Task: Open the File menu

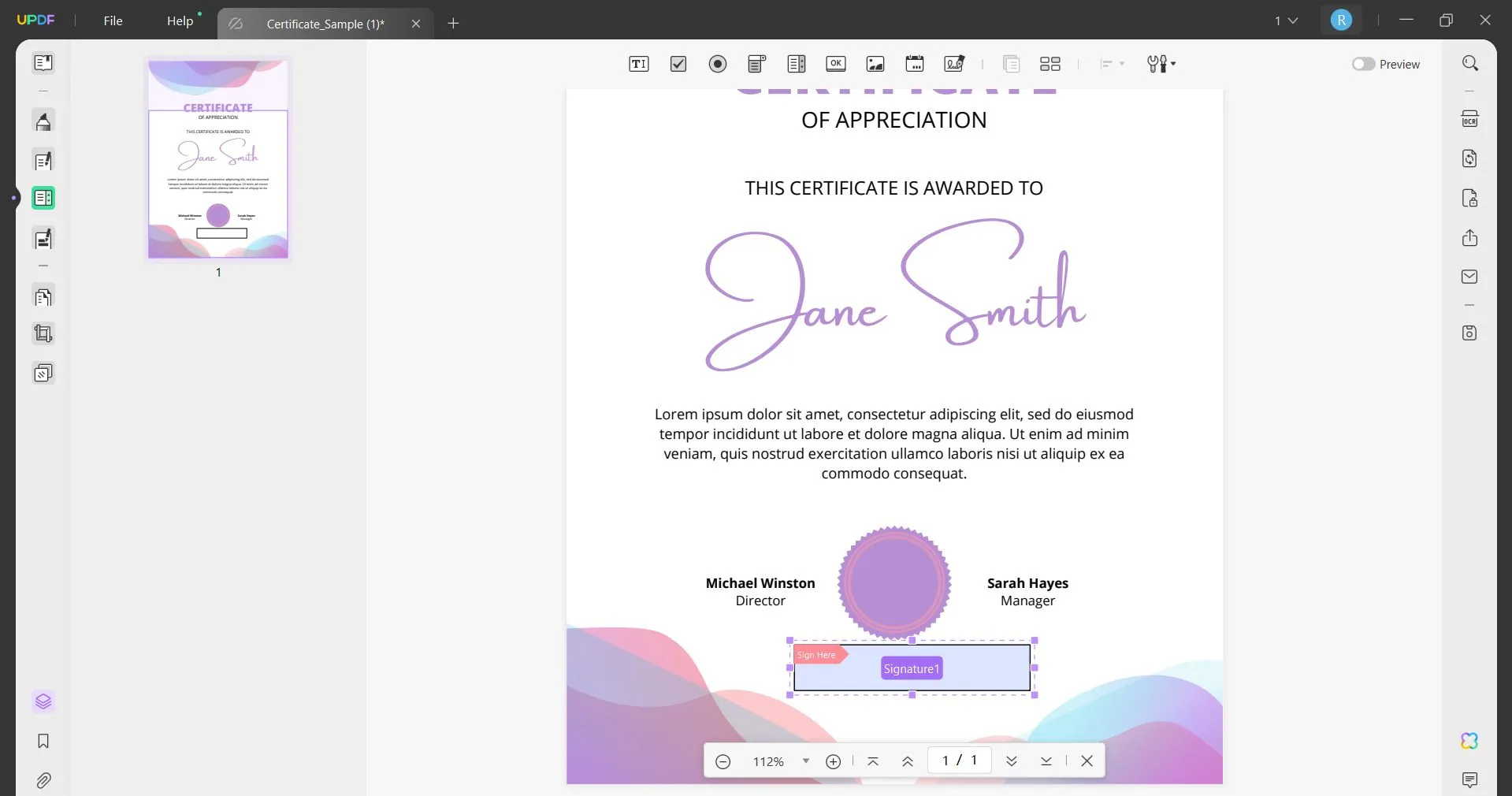Action: pos(113,20)
